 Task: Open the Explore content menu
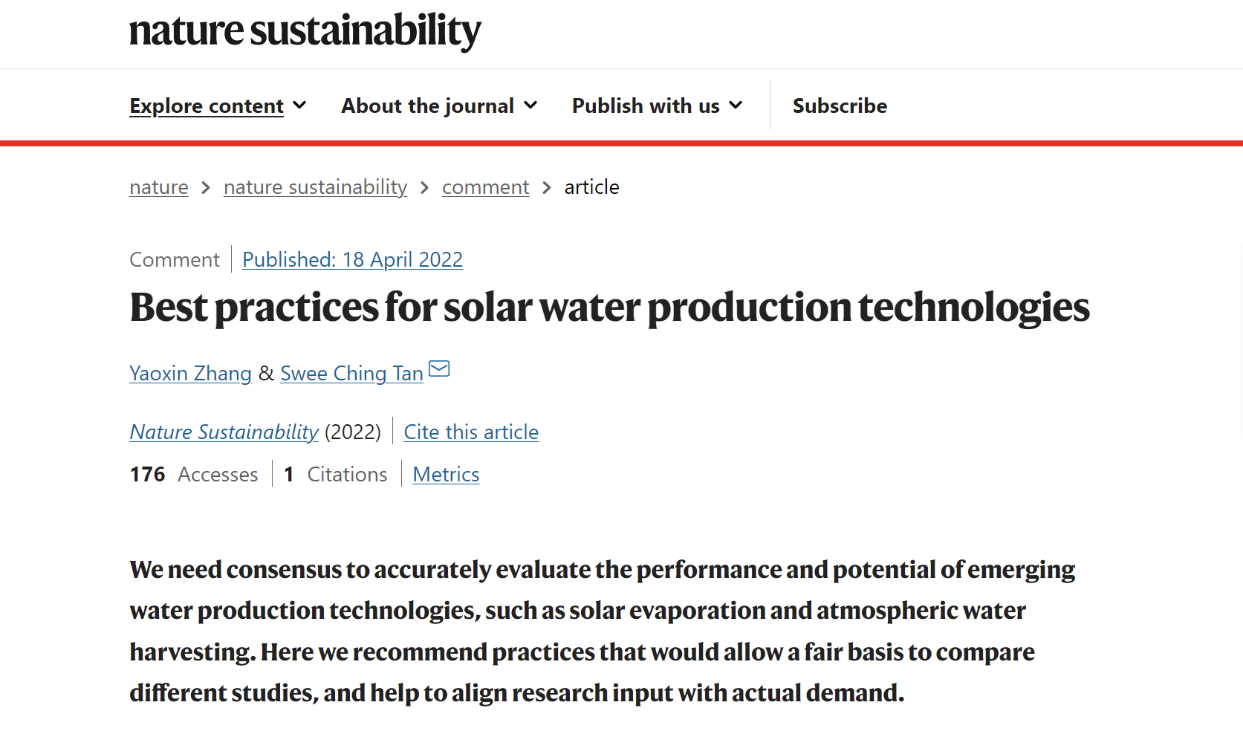click(207, 106)
